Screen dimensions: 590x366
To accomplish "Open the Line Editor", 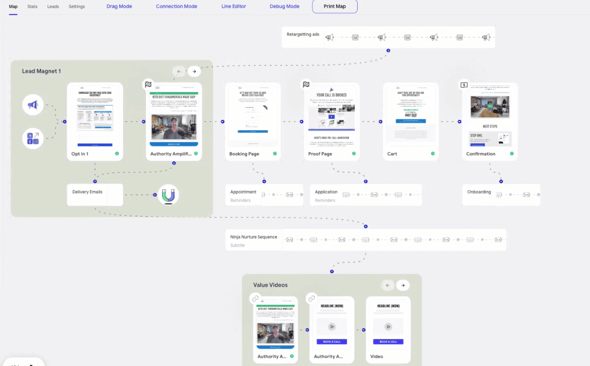I will [234, 6].
